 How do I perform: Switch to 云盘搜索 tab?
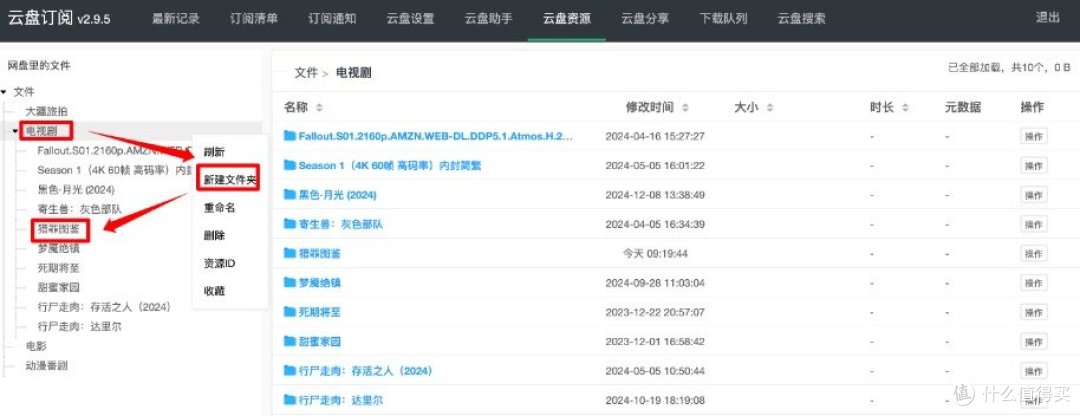(801, 19)
